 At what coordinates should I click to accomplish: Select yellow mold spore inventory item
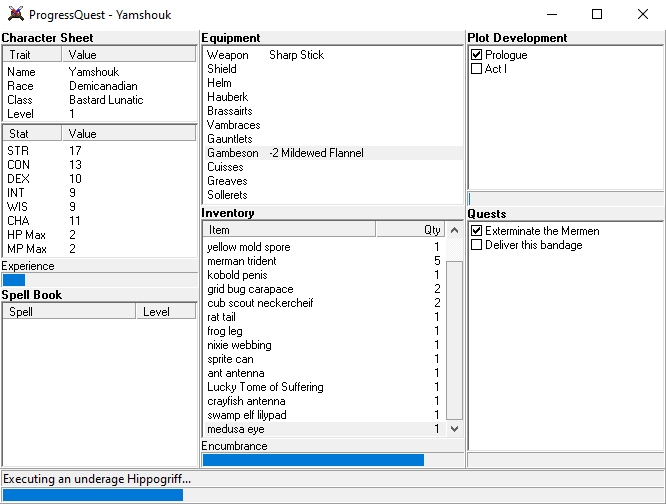pyautogui.click(x=325, y=247)
